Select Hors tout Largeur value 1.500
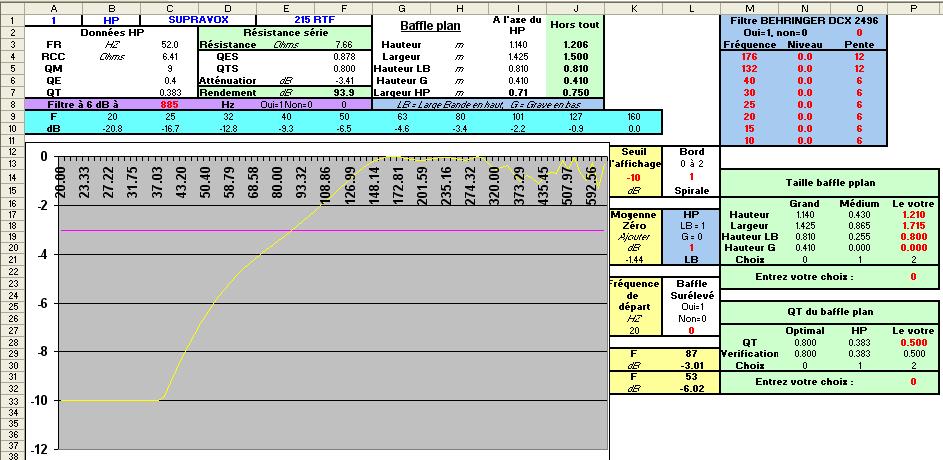This screenshot has width=943, height=460. click(x=575, y=57)
